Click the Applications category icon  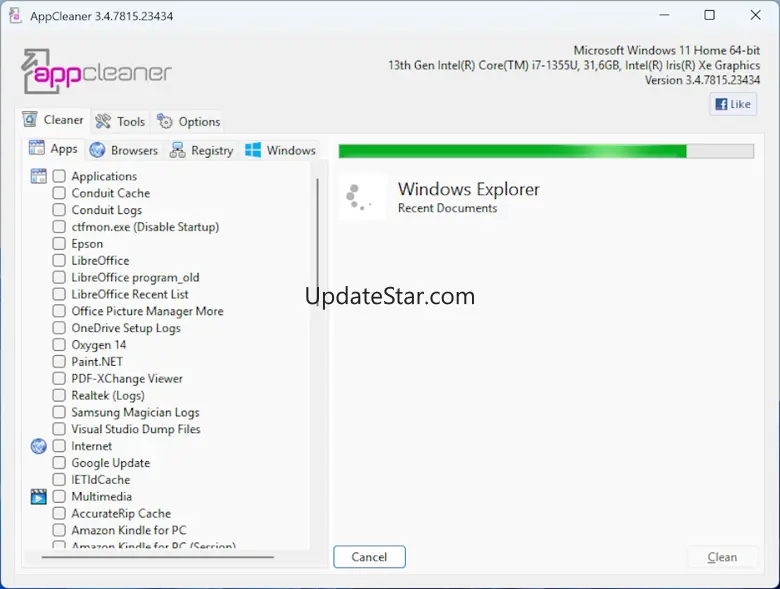(39, 176)
